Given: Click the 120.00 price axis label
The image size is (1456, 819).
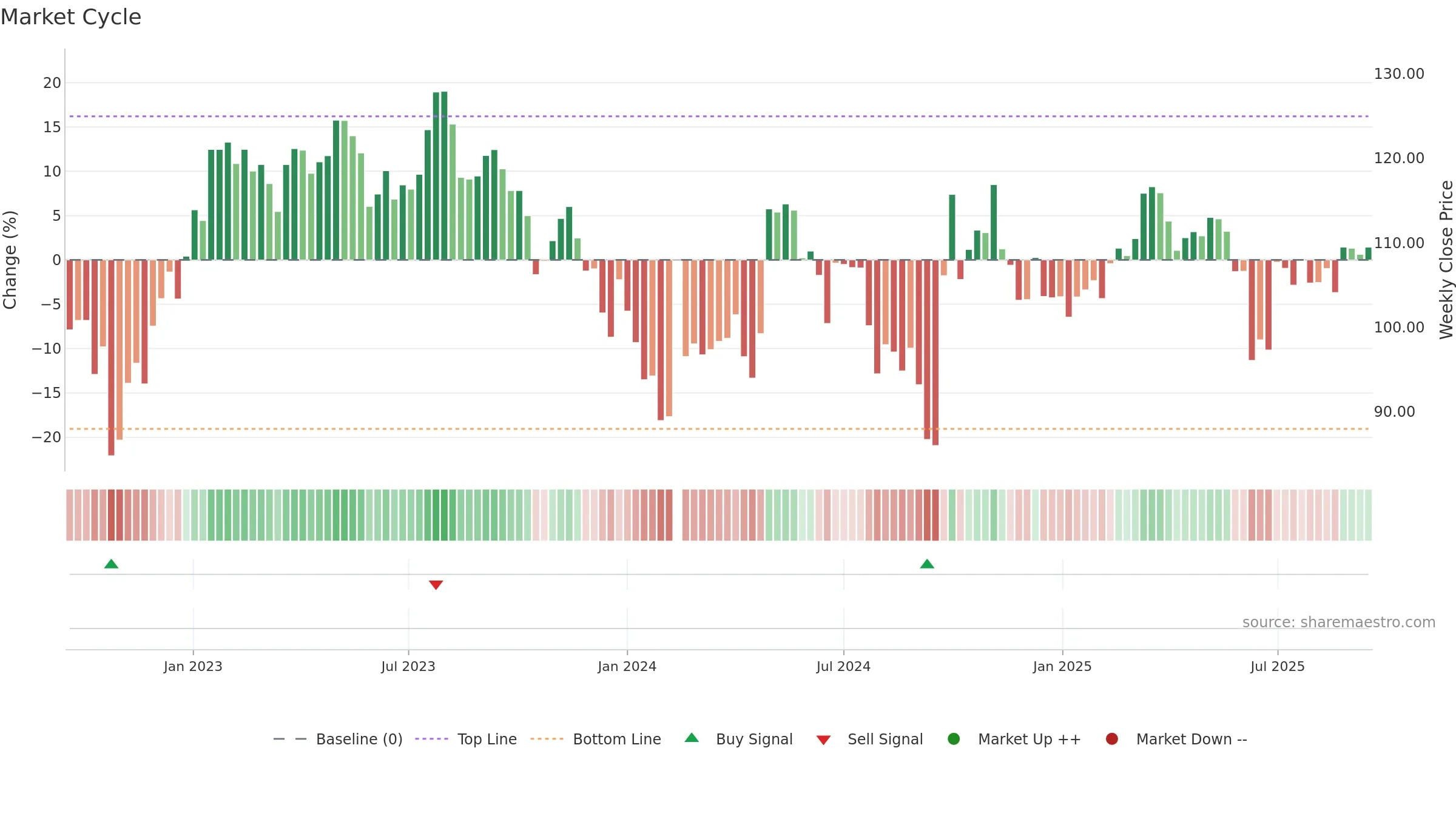Looking at the screenshot, I should [1399, 158].
